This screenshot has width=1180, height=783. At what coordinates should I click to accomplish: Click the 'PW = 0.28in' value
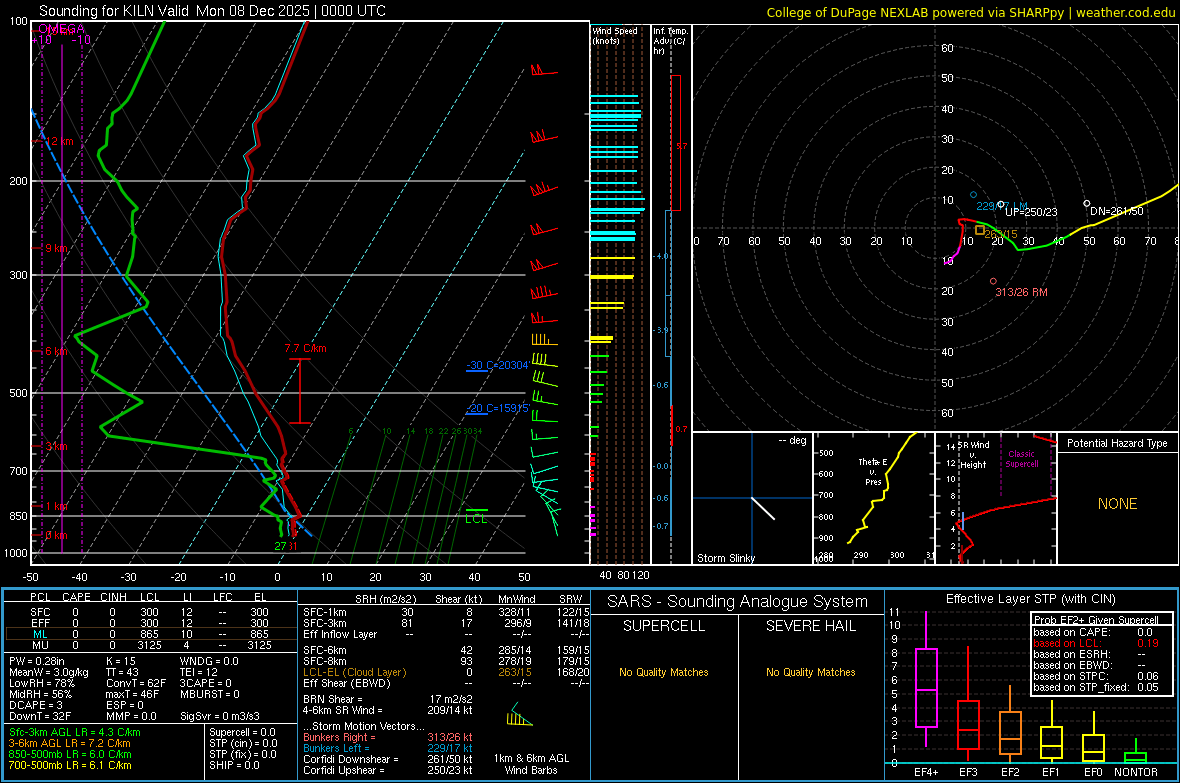click(37, 661)
